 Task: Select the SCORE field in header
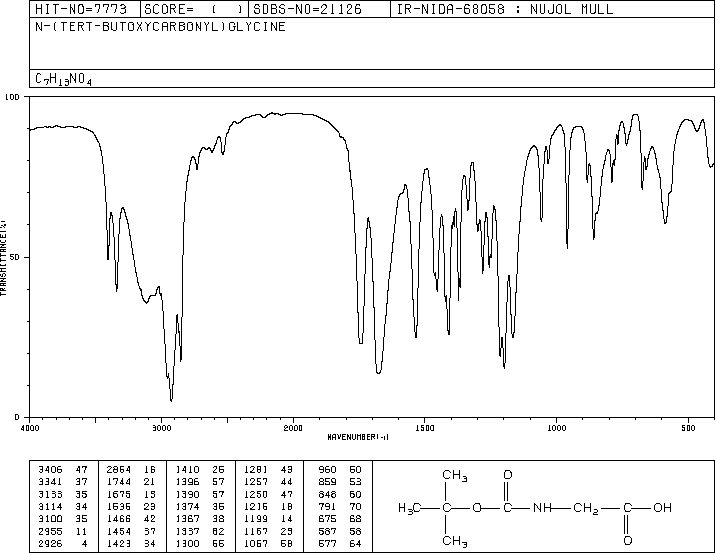pos(194,9)
